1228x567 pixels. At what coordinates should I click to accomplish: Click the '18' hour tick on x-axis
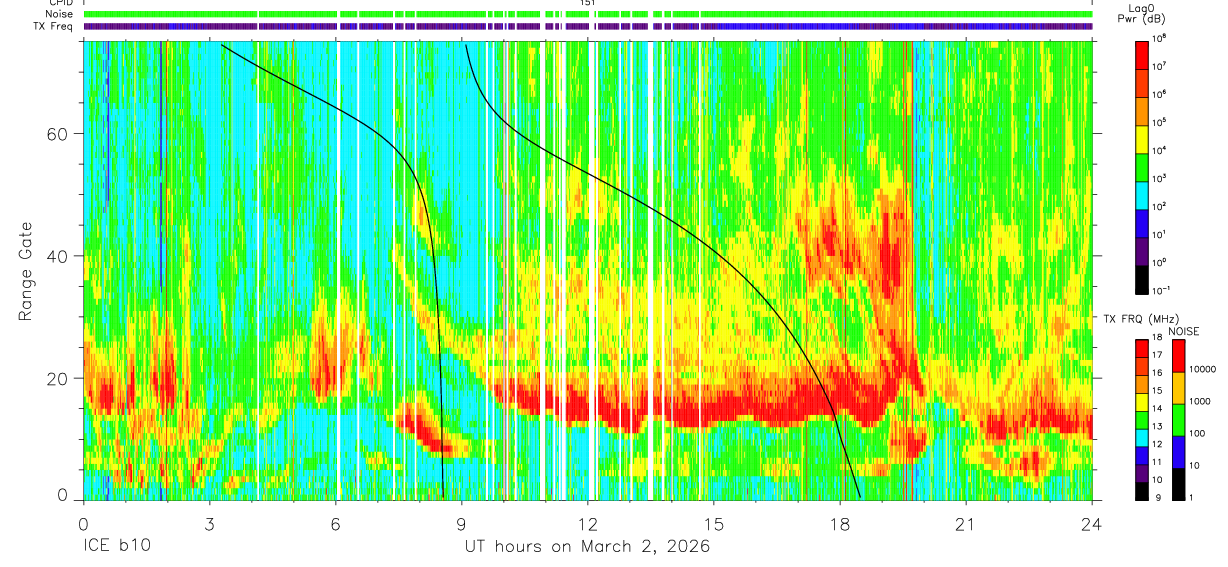point(840,523)
